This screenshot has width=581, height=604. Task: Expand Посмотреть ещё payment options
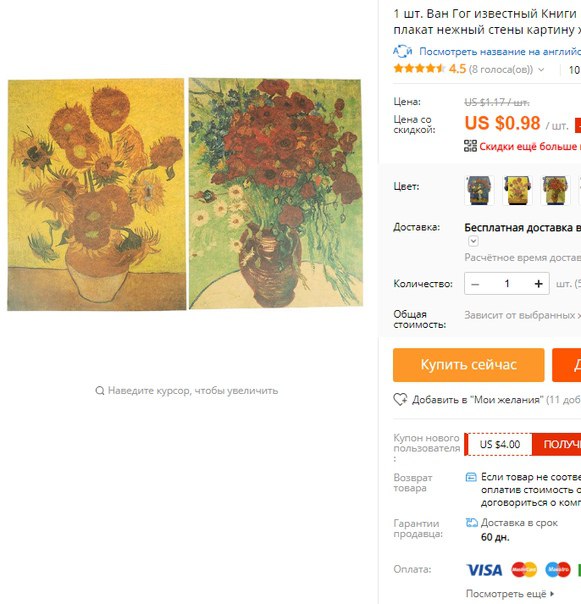click(510, 594)
